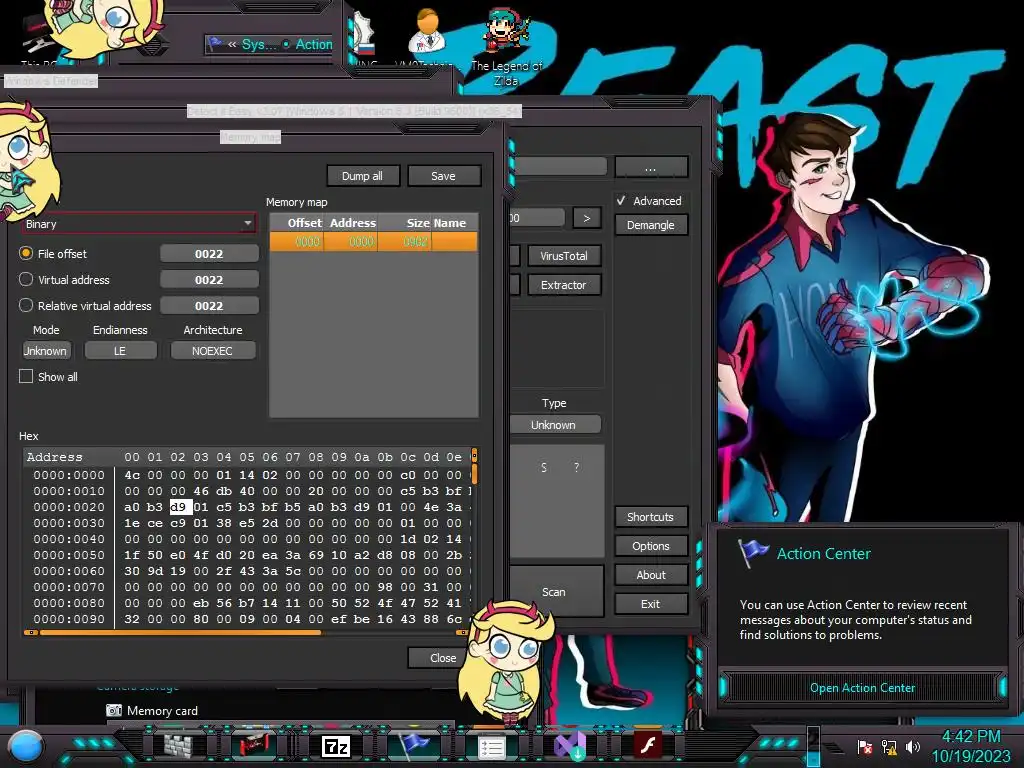The image size is (1024, 768).
Task: Click the Address column header in Memory map table
Action: click(353, 223)
